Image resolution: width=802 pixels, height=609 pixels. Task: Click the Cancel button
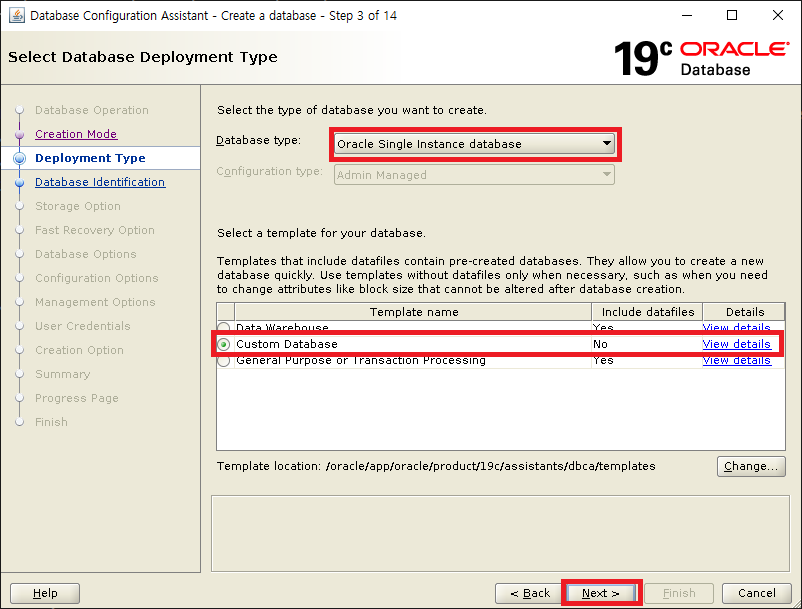[756, 593]
